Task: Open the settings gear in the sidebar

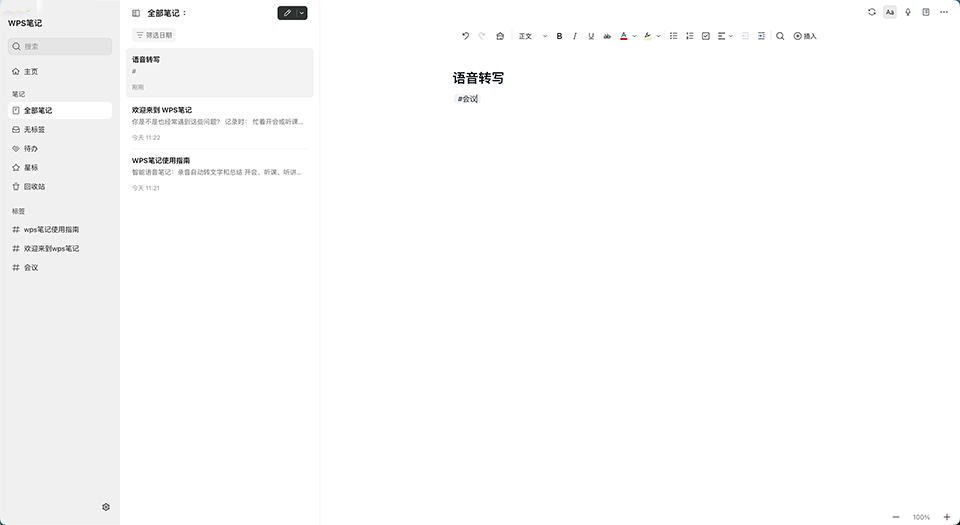Action: pos(106,507)
